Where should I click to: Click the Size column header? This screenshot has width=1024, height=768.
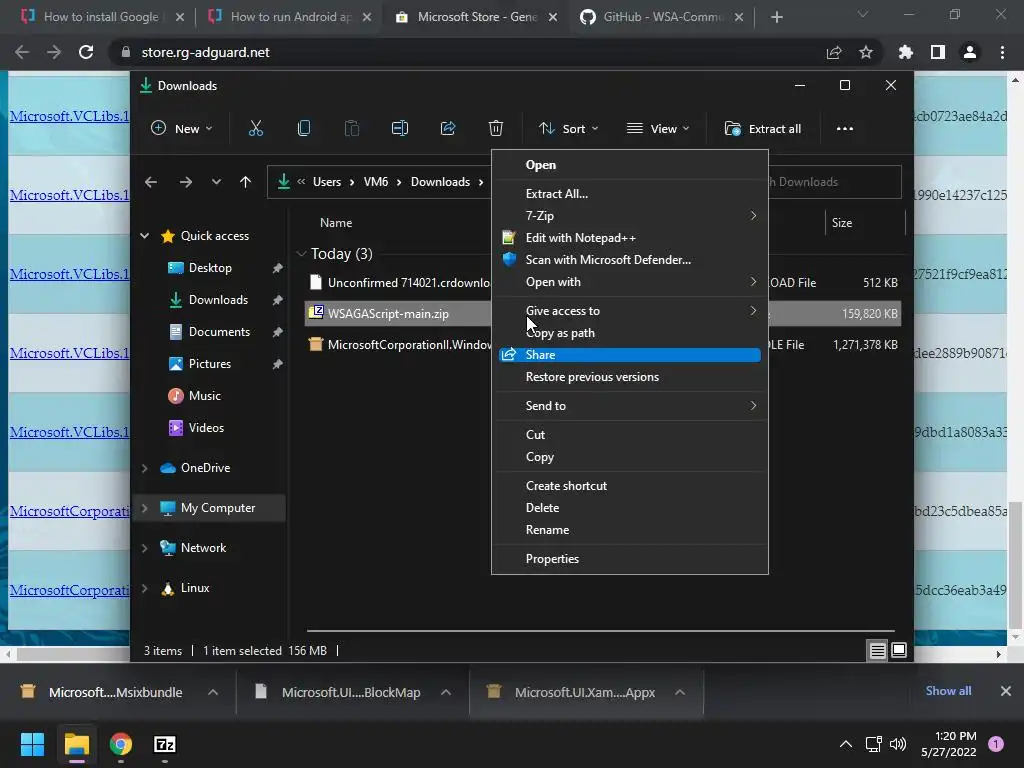(x=842, y=223)
